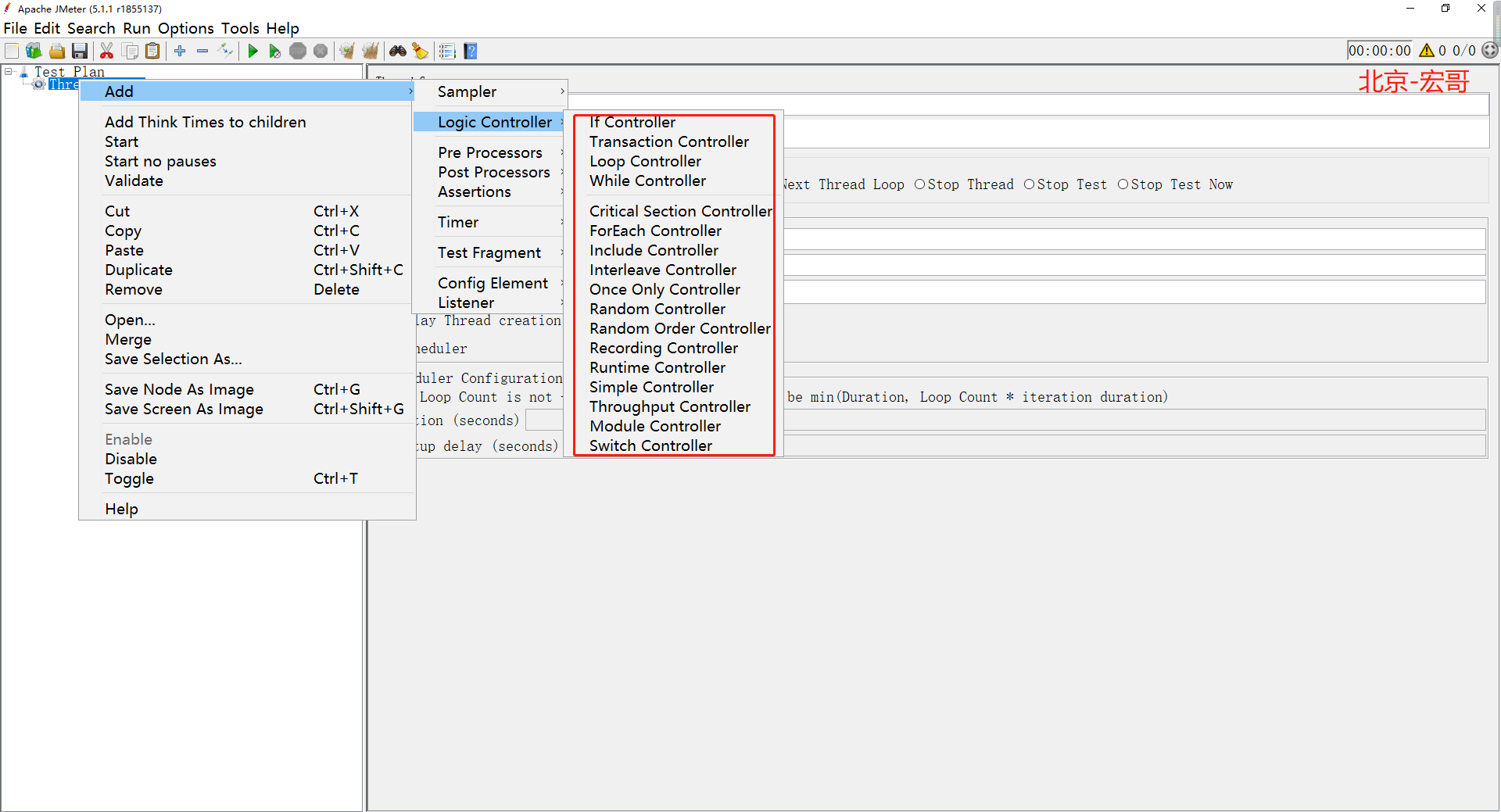The width and height of the screenshot is (1501, 812).
Task: Open the Options menu in menu bar
Action: coord(185,28)
